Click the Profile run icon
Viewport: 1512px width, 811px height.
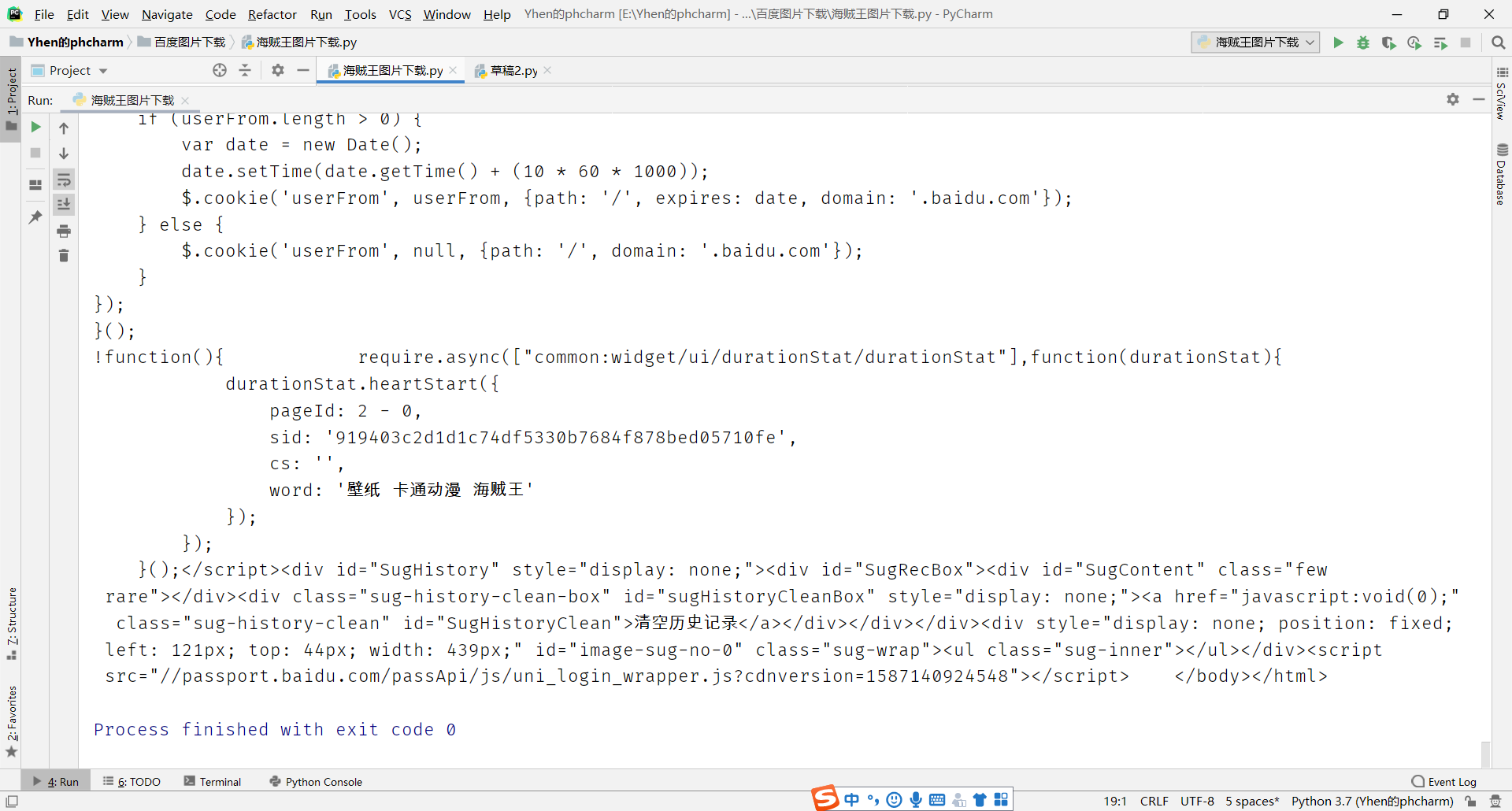1414,43
